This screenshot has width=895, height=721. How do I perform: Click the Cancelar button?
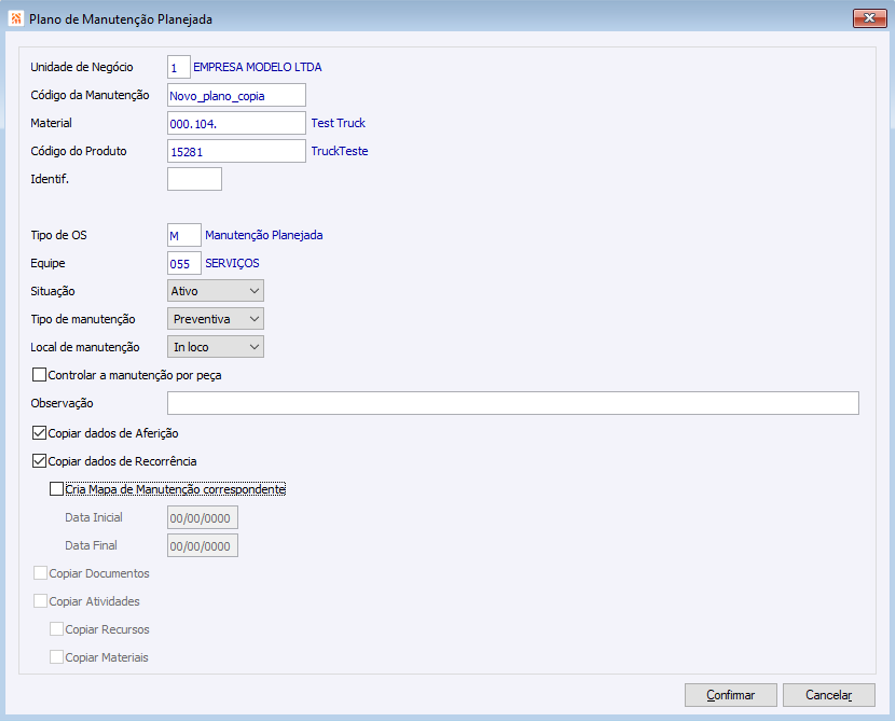[x=829, y=695]
